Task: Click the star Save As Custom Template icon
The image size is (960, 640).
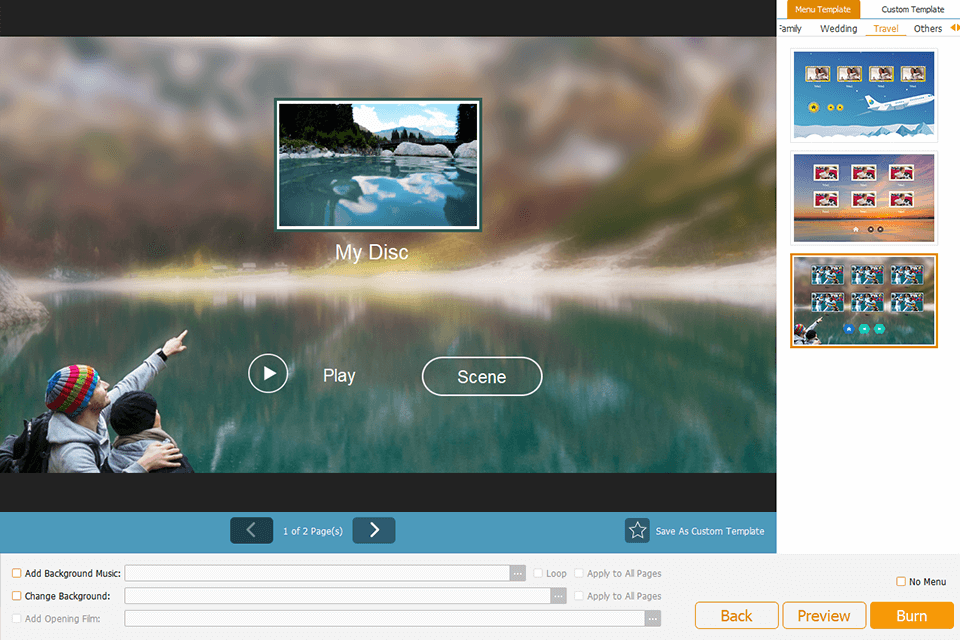Action: (637, 531)
